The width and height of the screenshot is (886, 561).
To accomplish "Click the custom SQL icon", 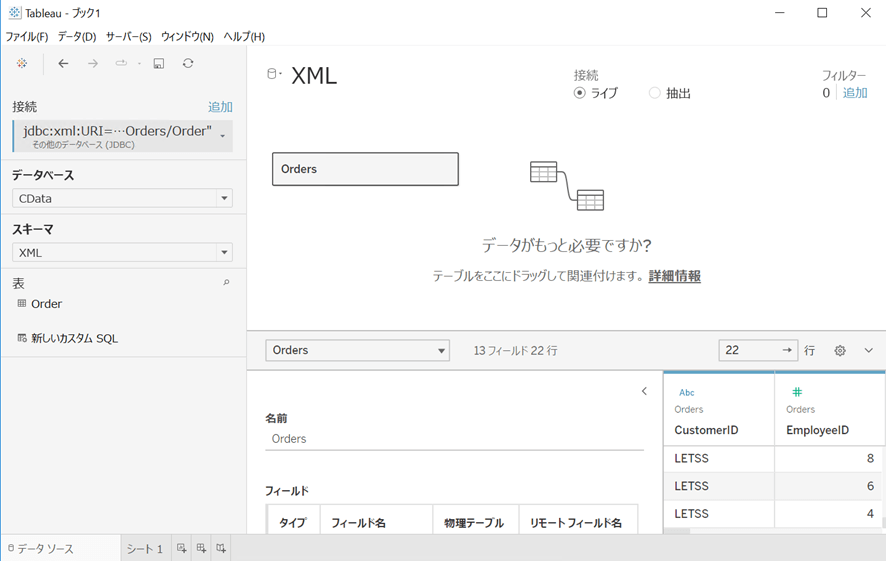I will coord(21,338).
